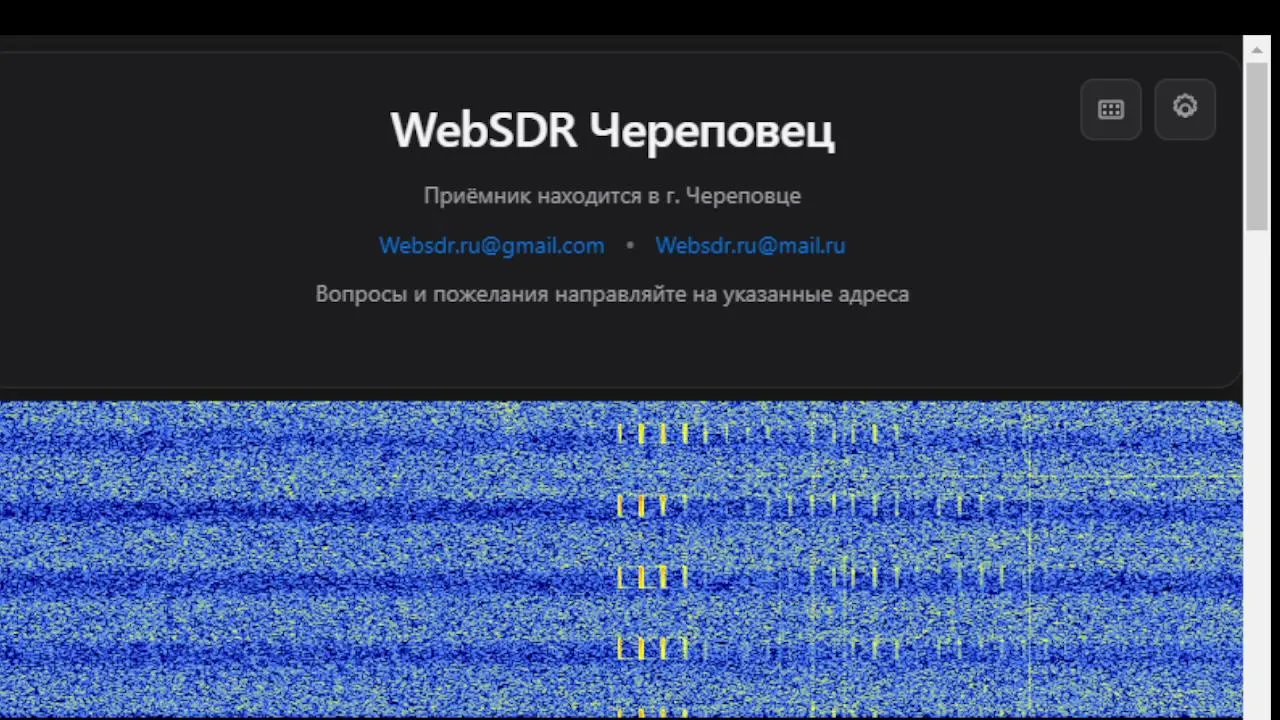This screenshot has width=1280, height=720.
Task: Open the keyboard shortcuts icon button
Action: [1111, 109]
